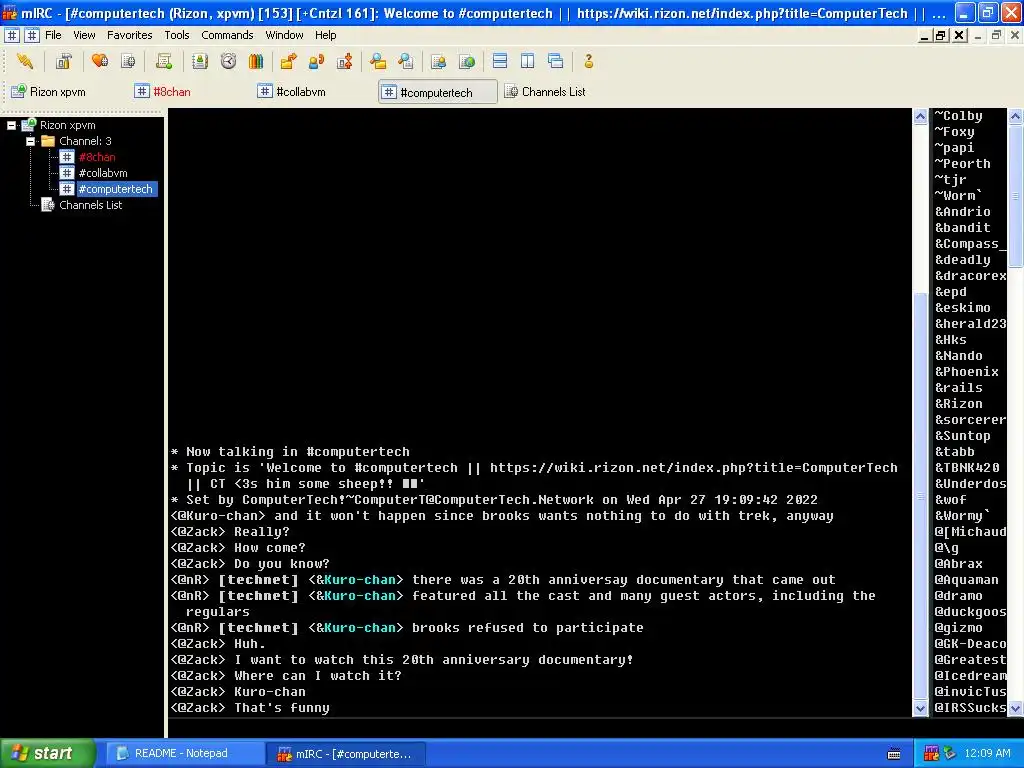The image size is (1024, 768).
Task: Open the Tools menu
Action: click(176, 35)
